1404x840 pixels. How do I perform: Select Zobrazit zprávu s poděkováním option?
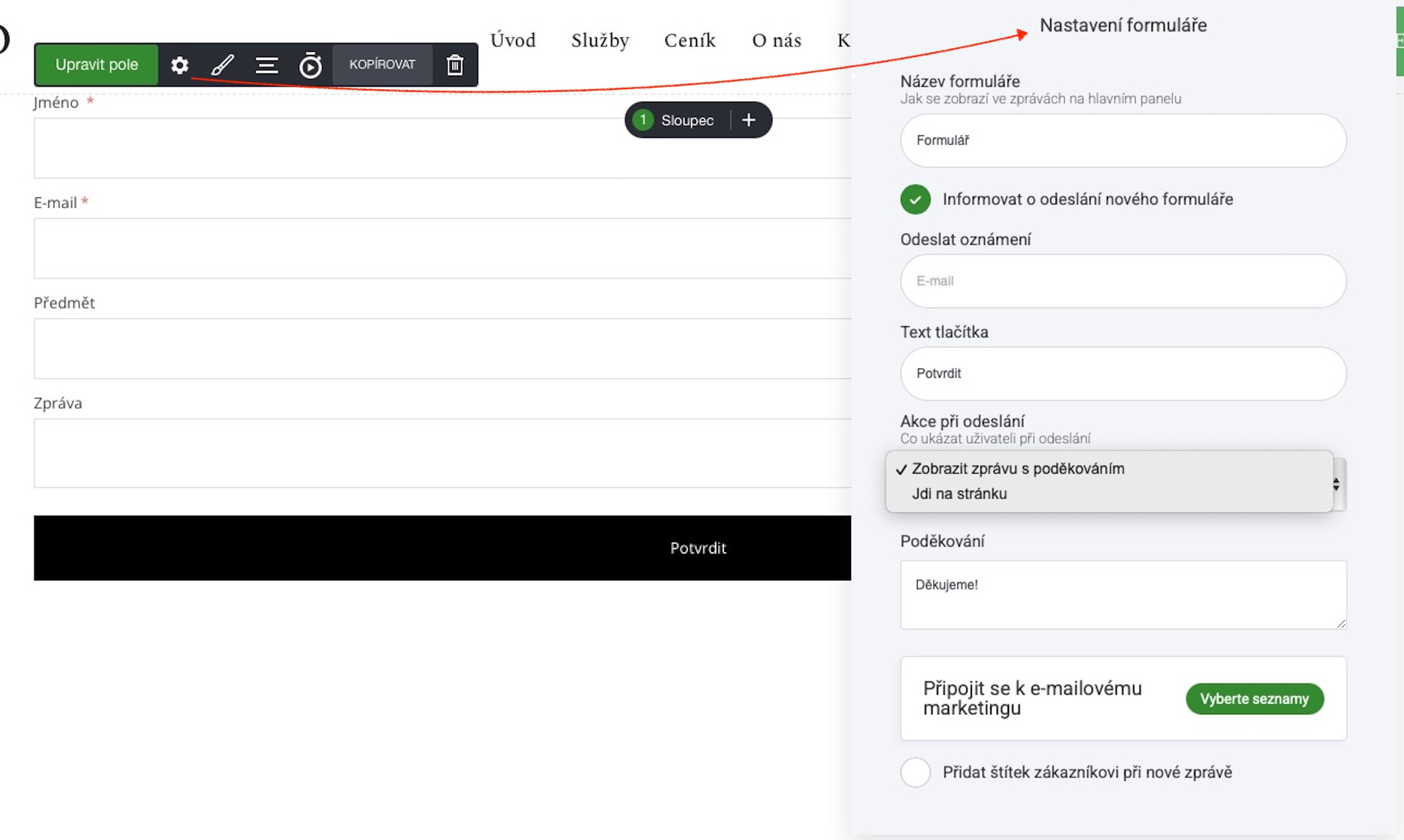point(1018,469)
